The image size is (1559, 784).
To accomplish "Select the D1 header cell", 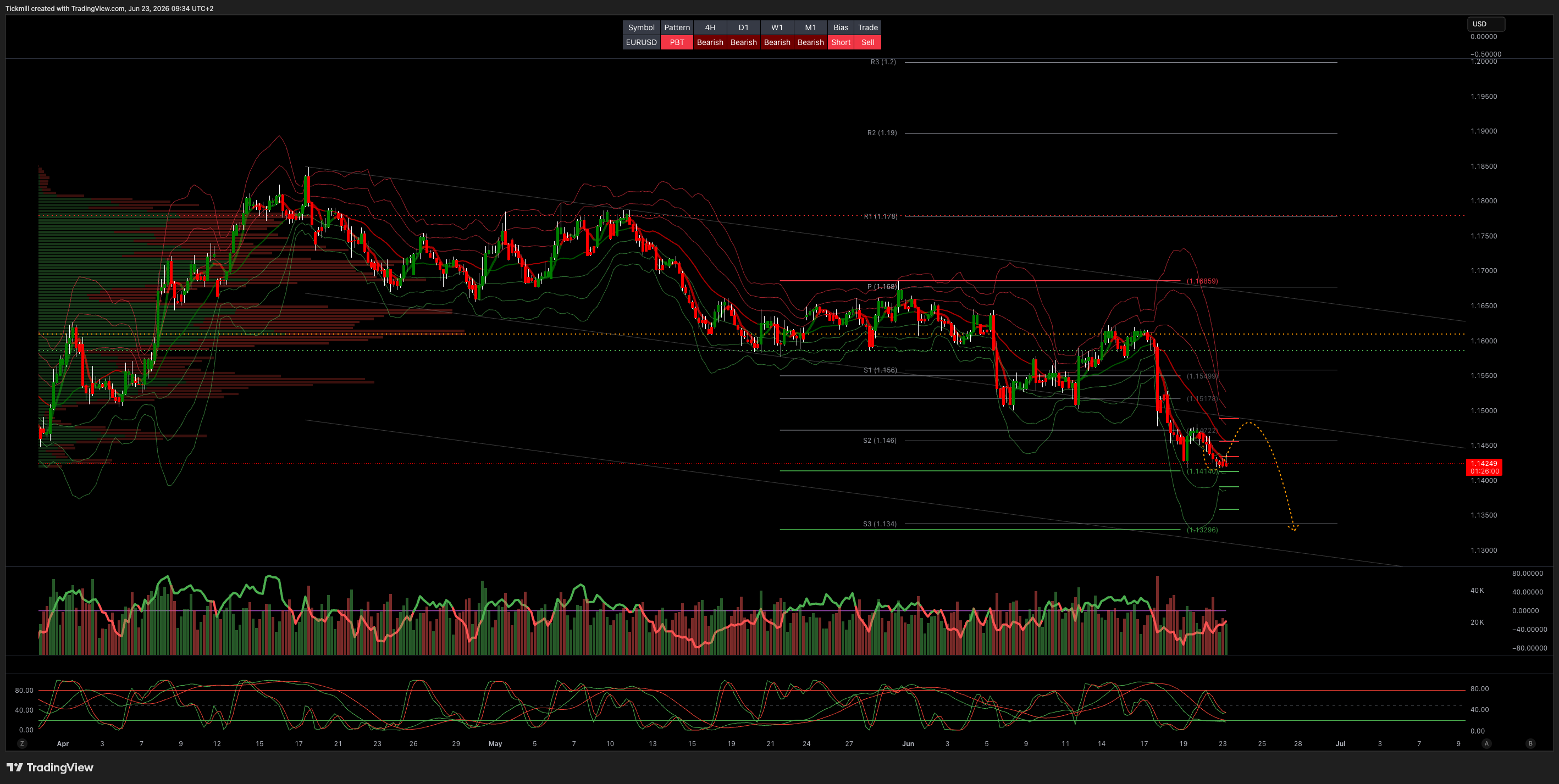I will click(743, 27).
